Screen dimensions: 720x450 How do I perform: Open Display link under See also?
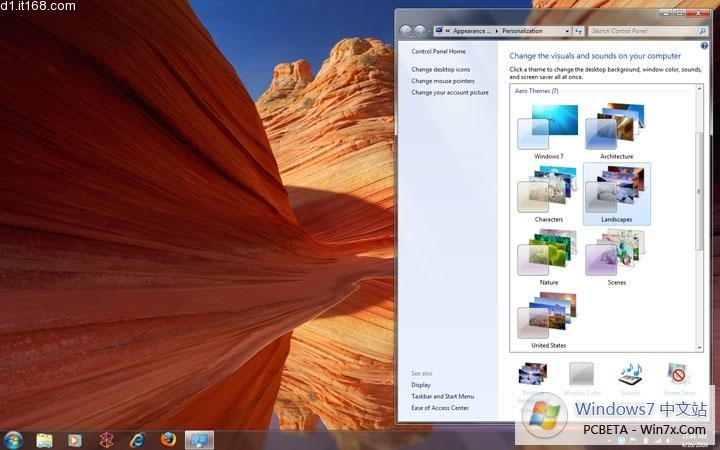[x=421, y=385]
